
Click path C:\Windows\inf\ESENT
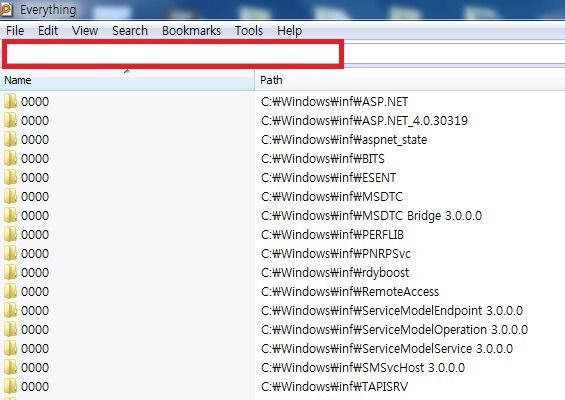click(329, 178)
